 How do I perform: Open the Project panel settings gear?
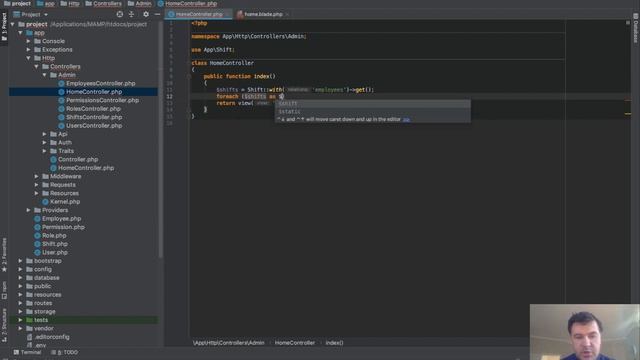[146, 14]
